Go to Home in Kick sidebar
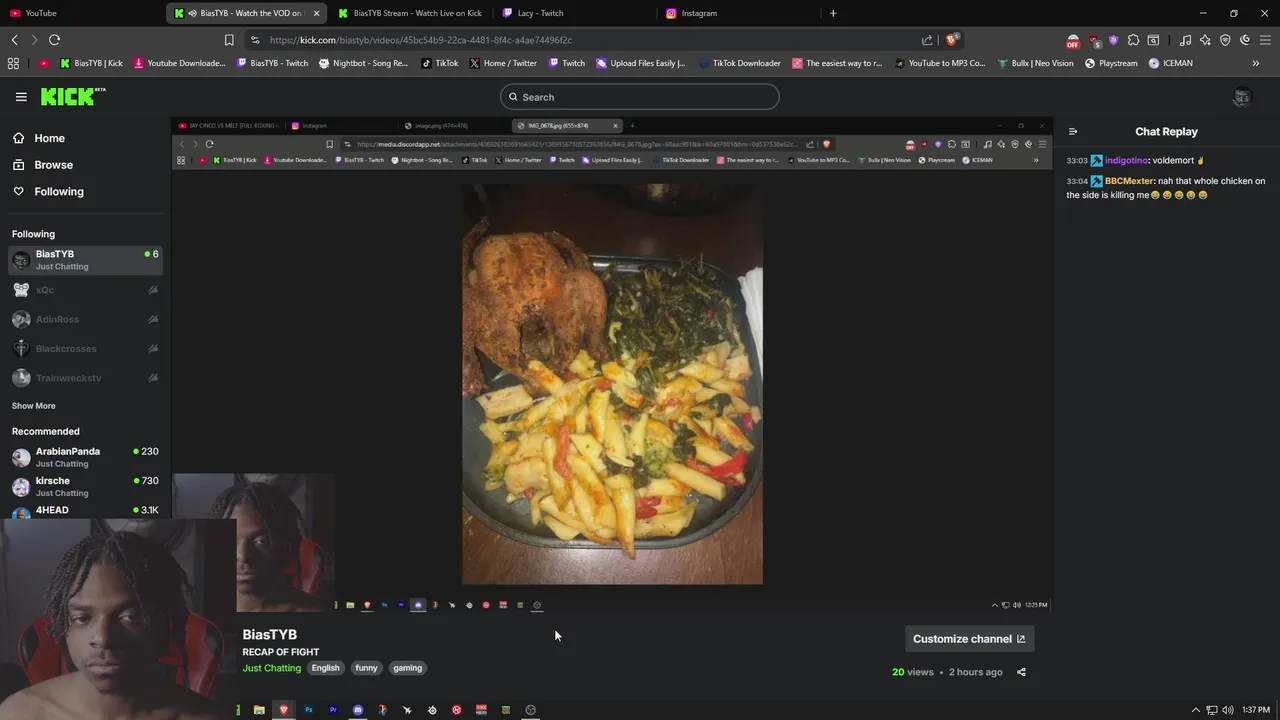 (x=38, y=138)
